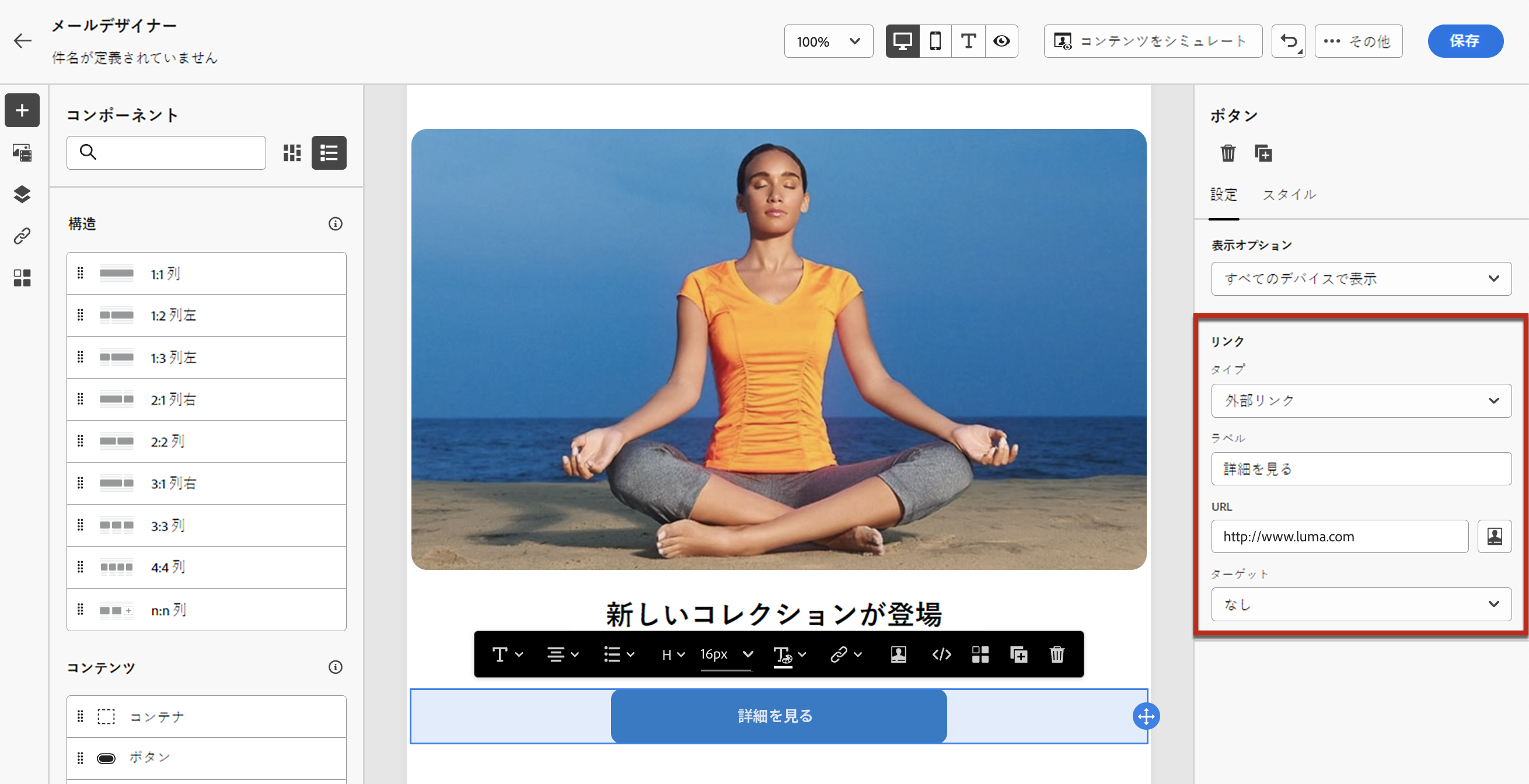Switch to mobile preview mode
The height and width of the screenshot is (784, 1529).
(935, 41)
